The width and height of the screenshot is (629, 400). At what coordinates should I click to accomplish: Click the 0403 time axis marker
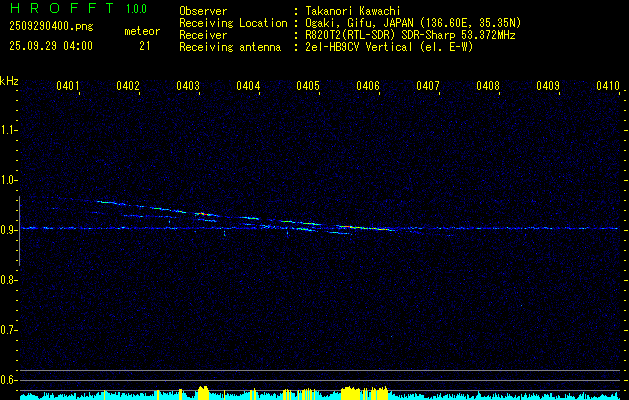(188, 86)
